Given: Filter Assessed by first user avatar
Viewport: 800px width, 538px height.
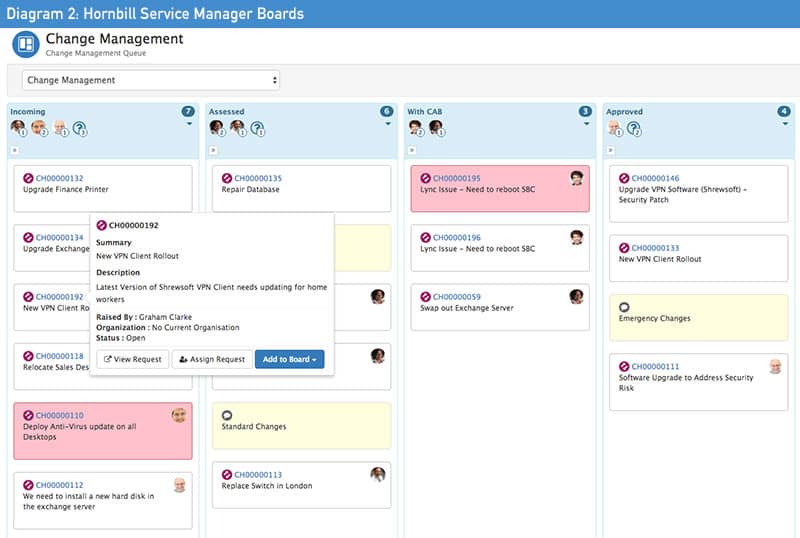Looking at the screenshot, I should coord(217,128).
